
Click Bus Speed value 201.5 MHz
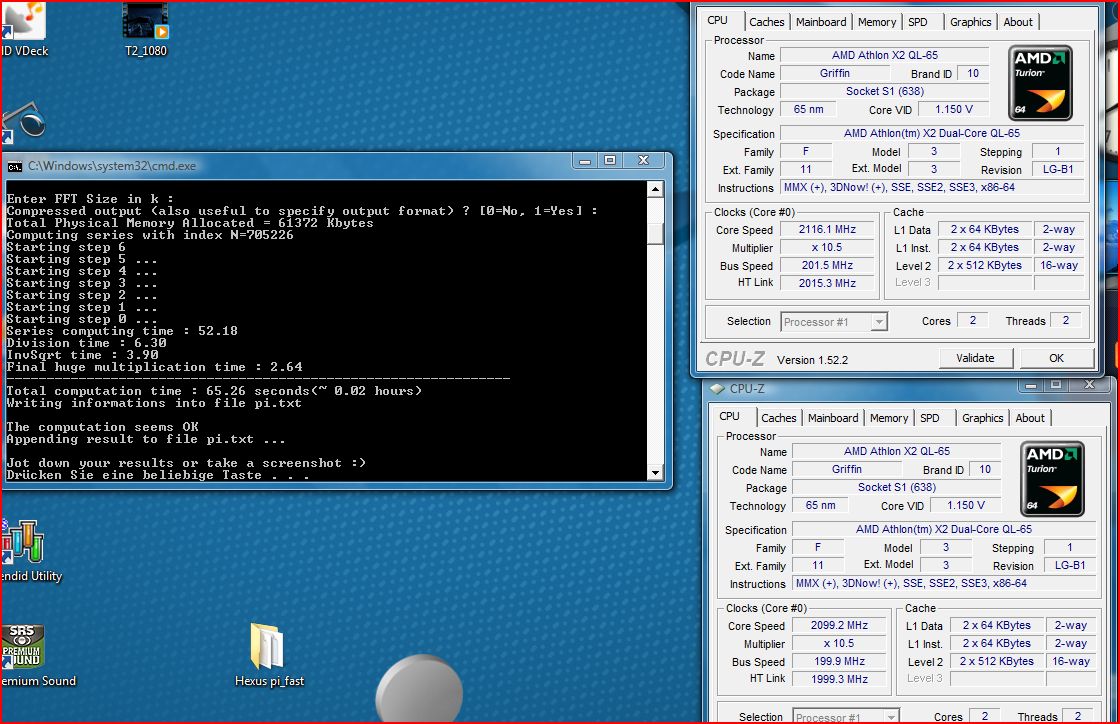[827, 265]
